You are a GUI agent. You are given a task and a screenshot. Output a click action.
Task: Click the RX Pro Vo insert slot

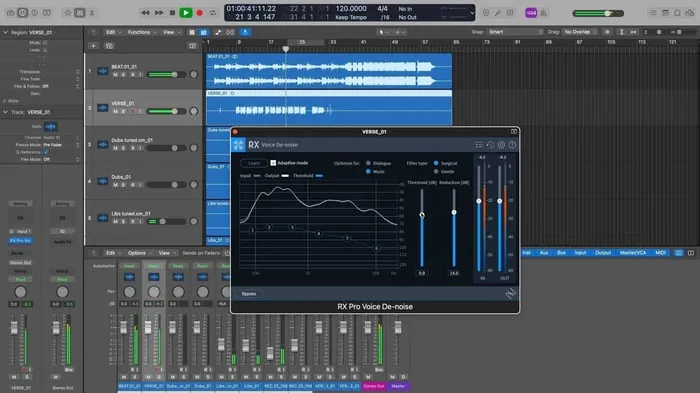click(x=20, y=241)
